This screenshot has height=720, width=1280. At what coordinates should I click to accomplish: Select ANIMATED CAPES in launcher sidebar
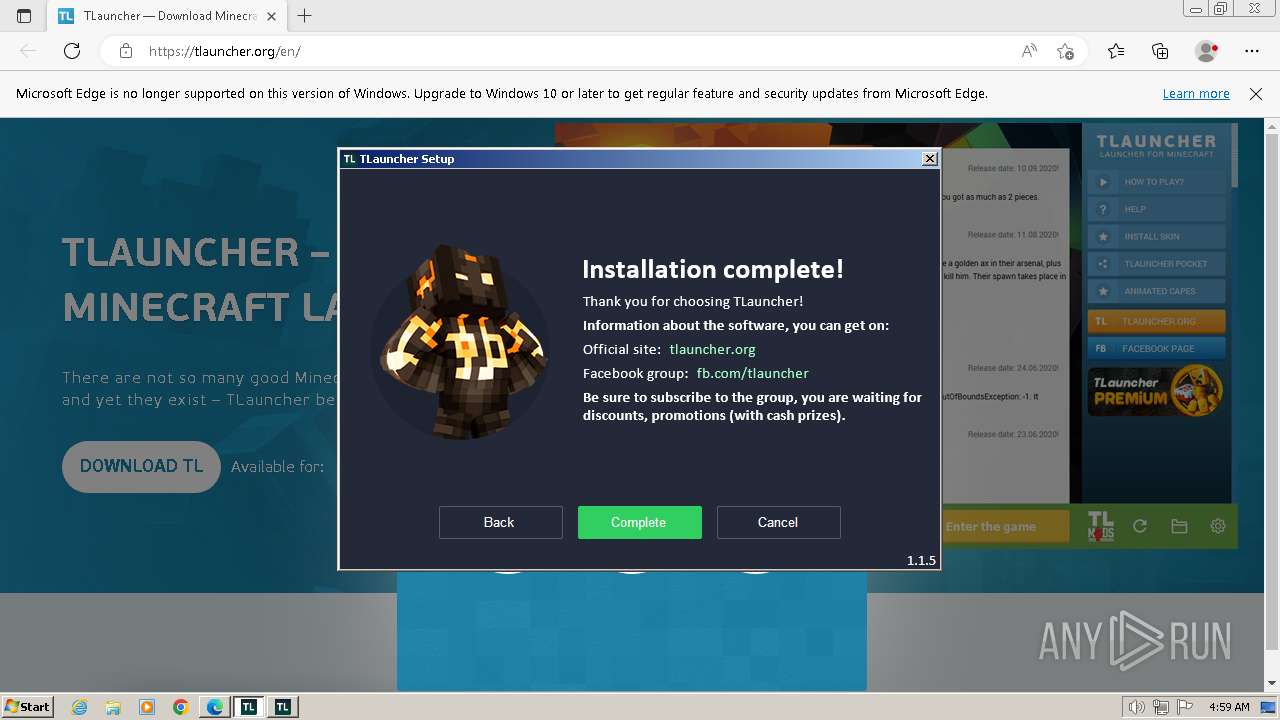[1157, 291]
